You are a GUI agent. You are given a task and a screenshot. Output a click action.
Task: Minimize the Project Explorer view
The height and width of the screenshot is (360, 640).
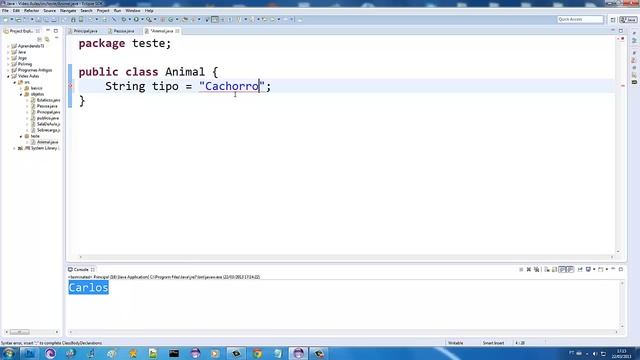tap(48, 31)
